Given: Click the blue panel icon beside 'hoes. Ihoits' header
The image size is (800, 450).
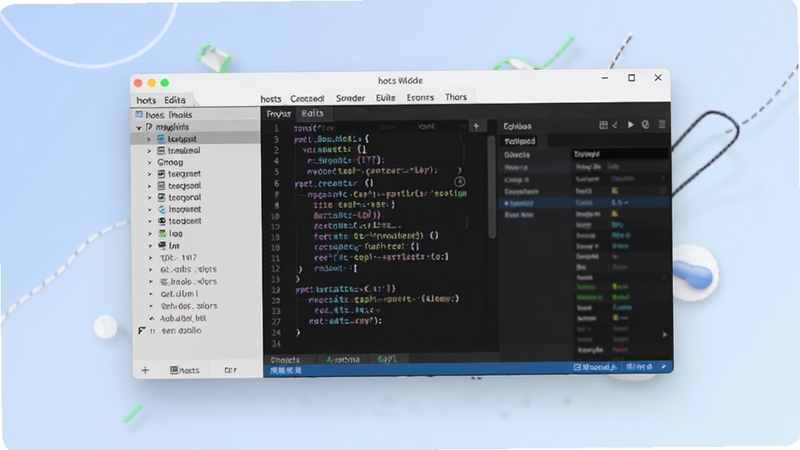Looking at the screenshot, I should [x=139, y=114].
